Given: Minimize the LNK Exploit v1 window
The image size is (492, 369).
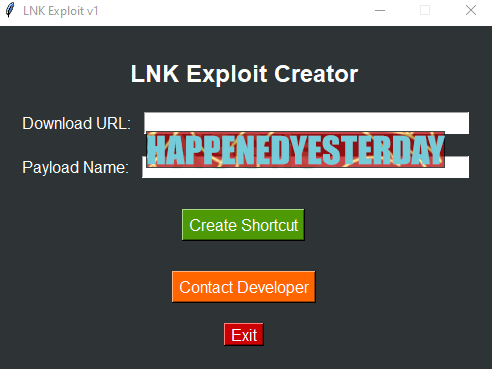Looking at the screenshot, I should click(x=380, y=11).
